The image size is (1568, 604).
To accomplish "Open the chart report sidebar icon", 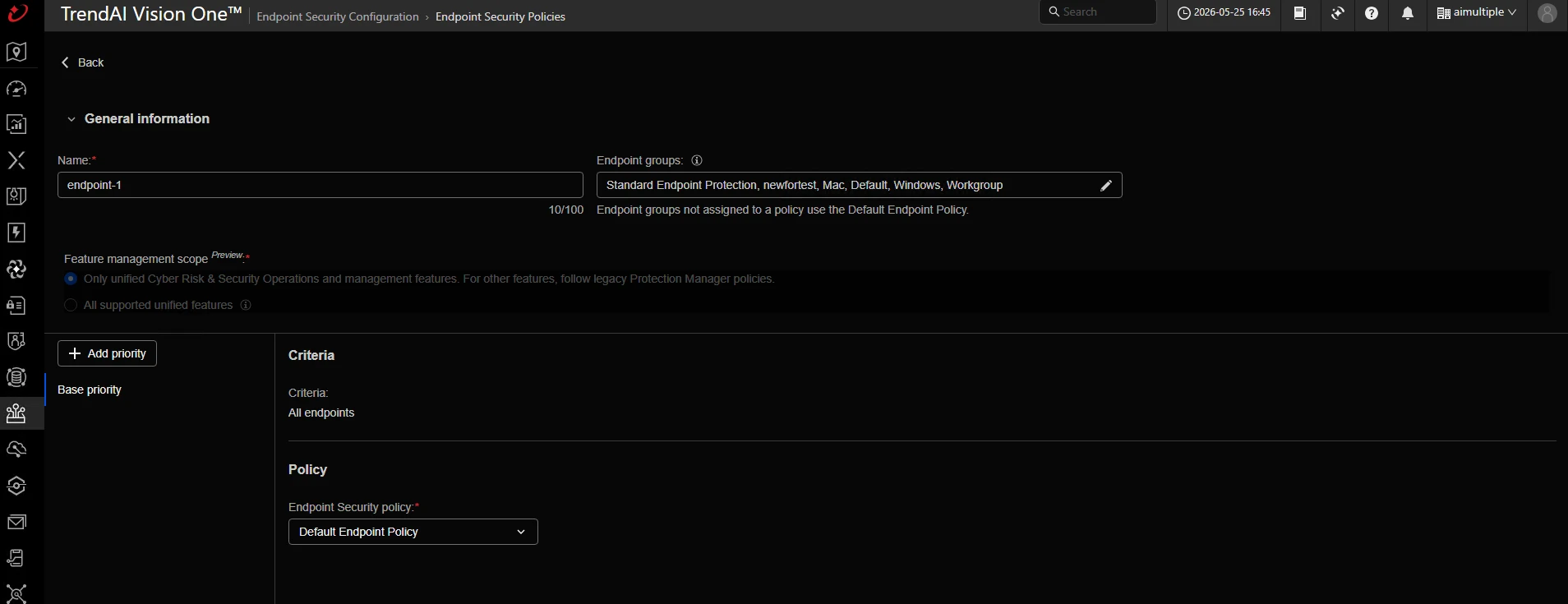I will coord(16,124).
